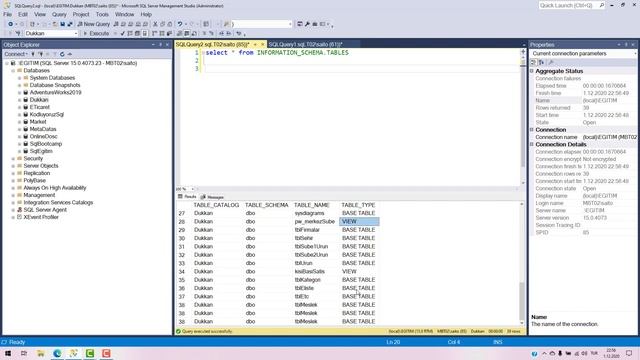This screenshot has height=360, width=640.
Task: Open the Windows Start menu
Action: 8,353
